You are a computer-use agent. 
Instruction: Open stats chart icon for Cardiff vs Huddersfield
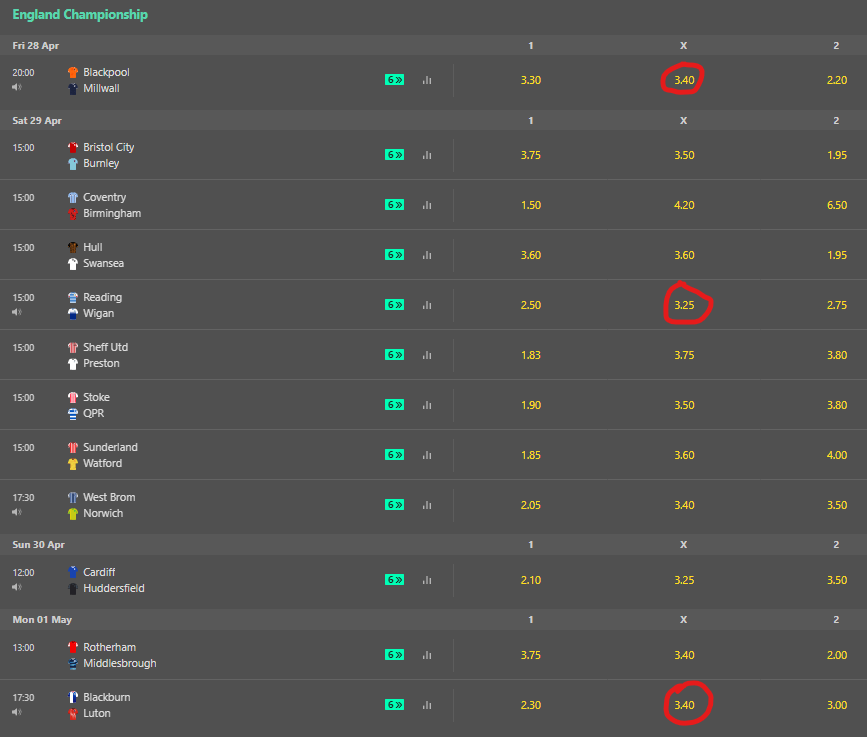point(427,580)
